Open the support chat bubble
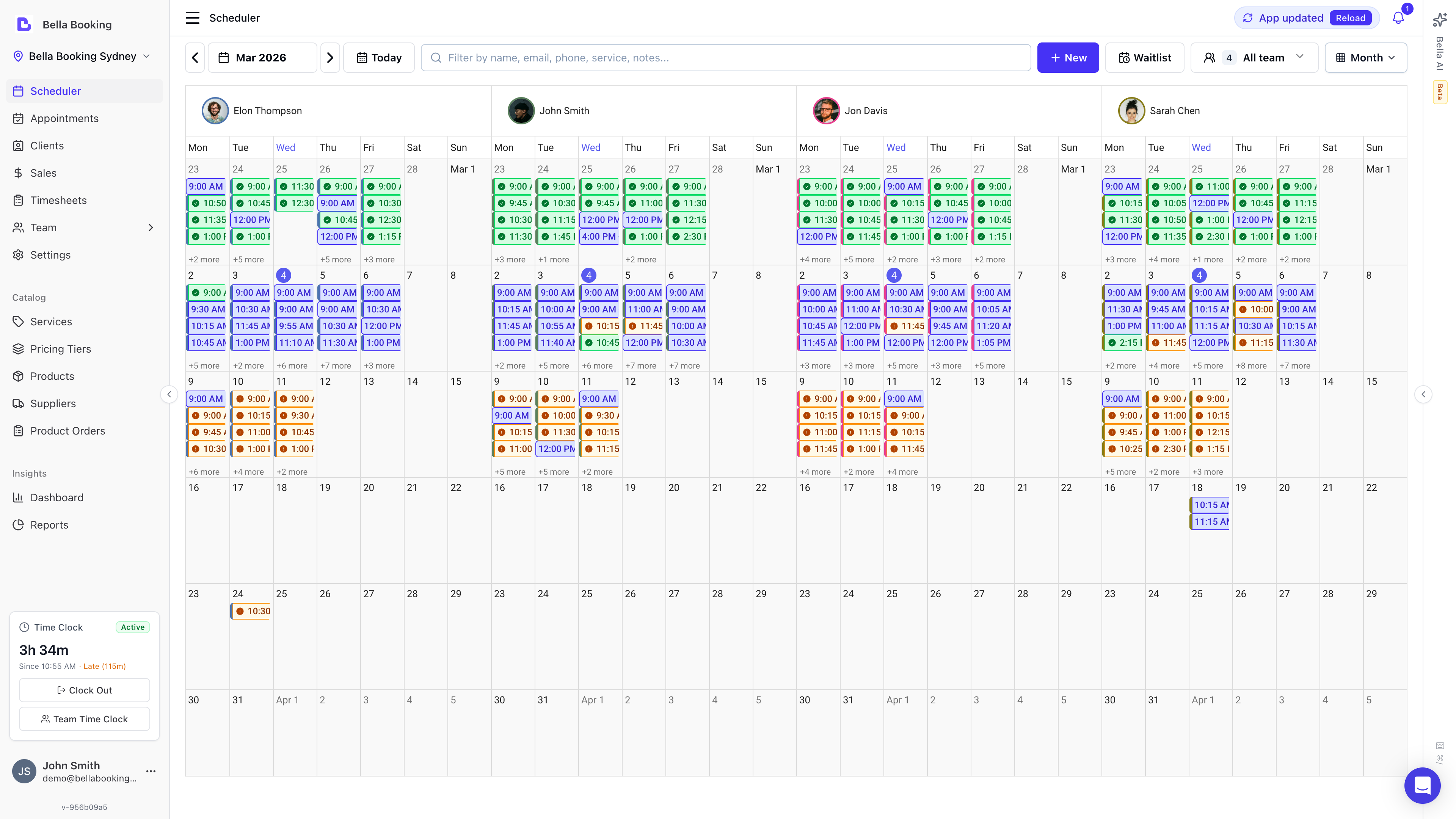The image size is (1456, 819). (x=1423, y=785)
